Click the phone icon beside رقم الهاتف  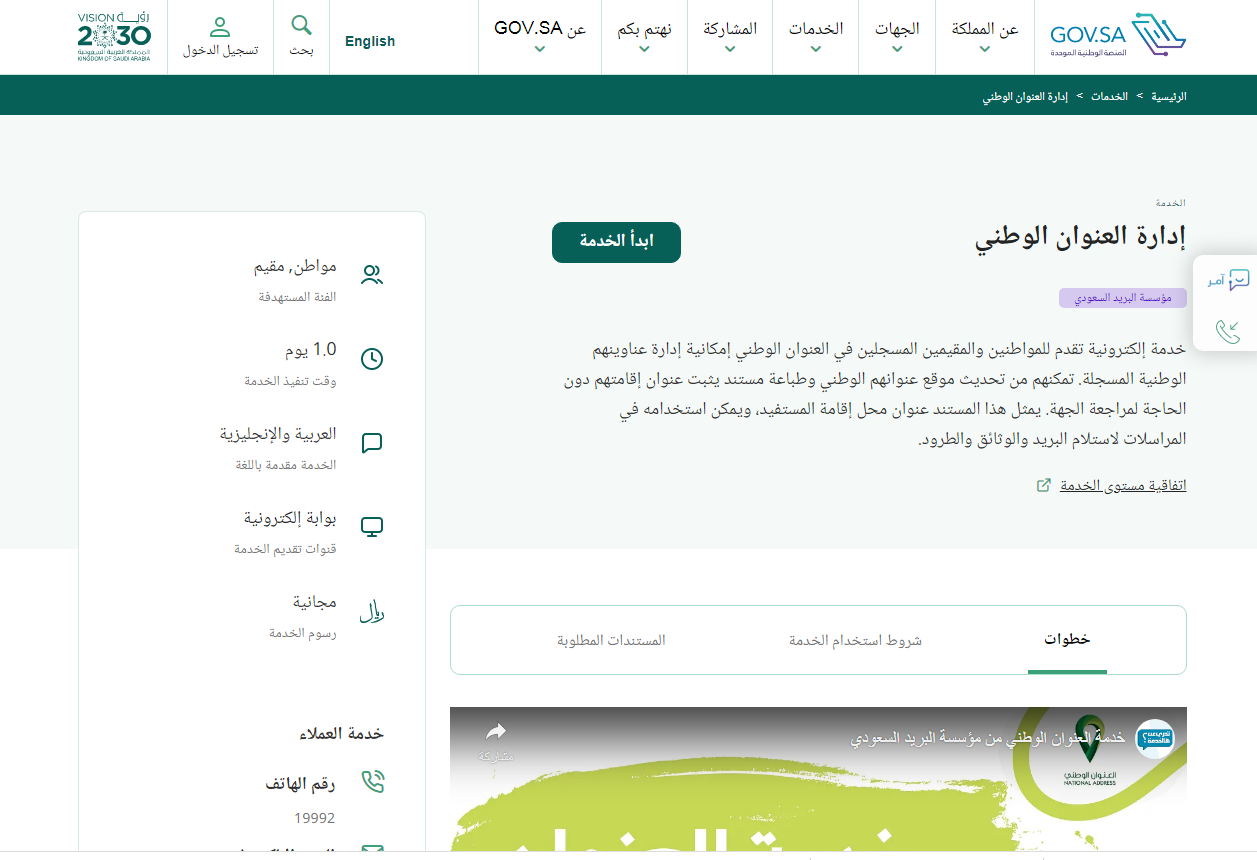tap(373, 782)
